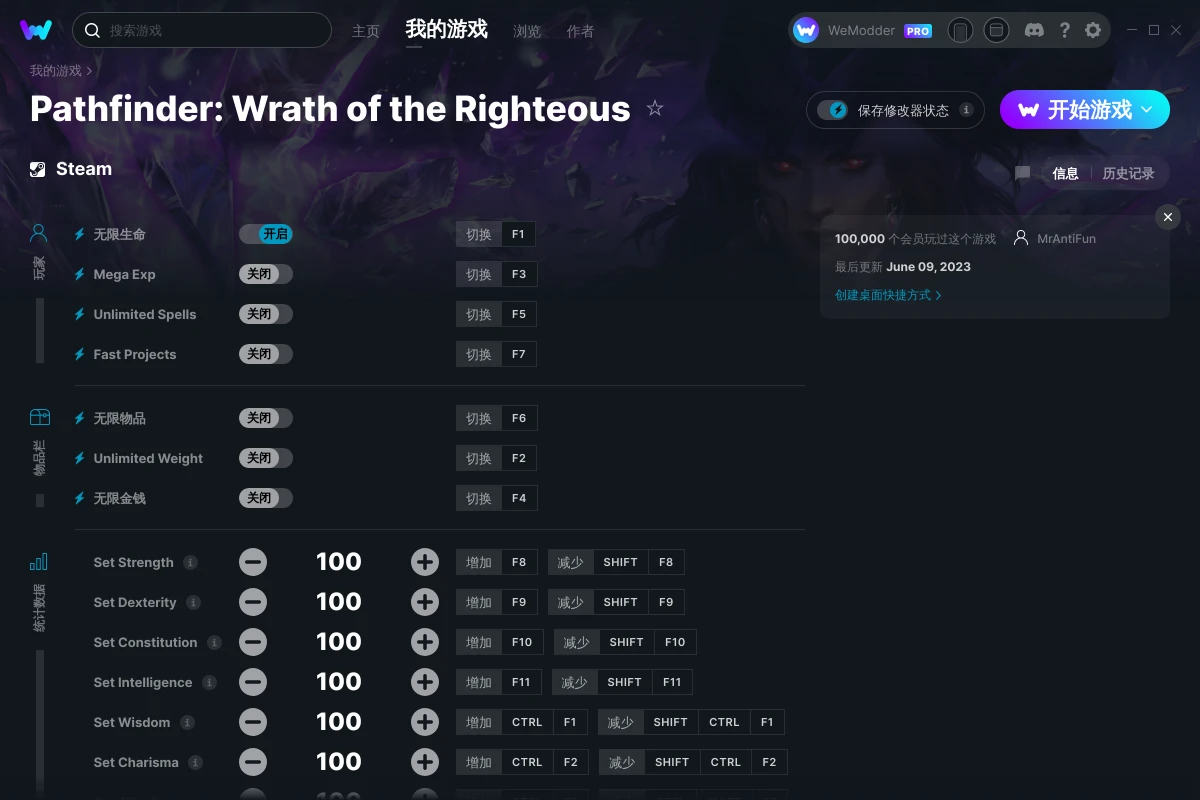Turn on the Unlimited Weight toggle
The width and height of the screenshot is (1200, 800).
(x=266, y=458)
